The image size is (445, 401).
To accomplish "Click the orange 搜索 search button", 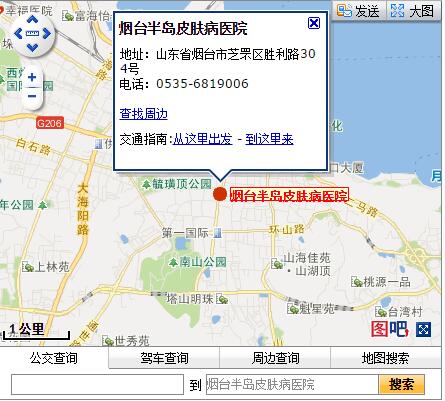I will coord(402,384).
